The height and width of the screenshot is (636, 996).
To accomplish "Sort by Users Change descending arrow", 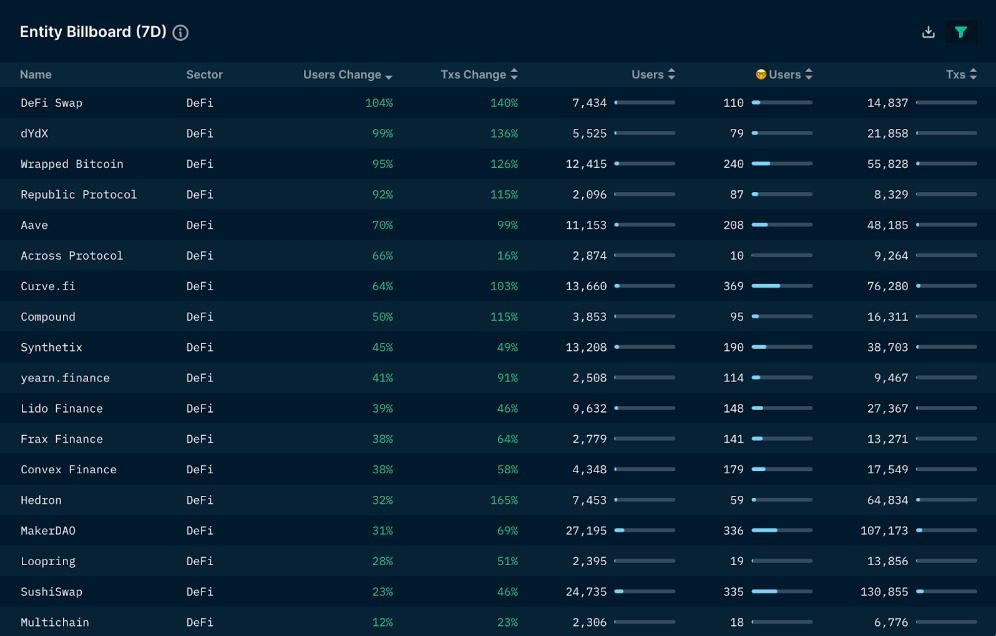I will pyautogui.click(x=389, y=76).
